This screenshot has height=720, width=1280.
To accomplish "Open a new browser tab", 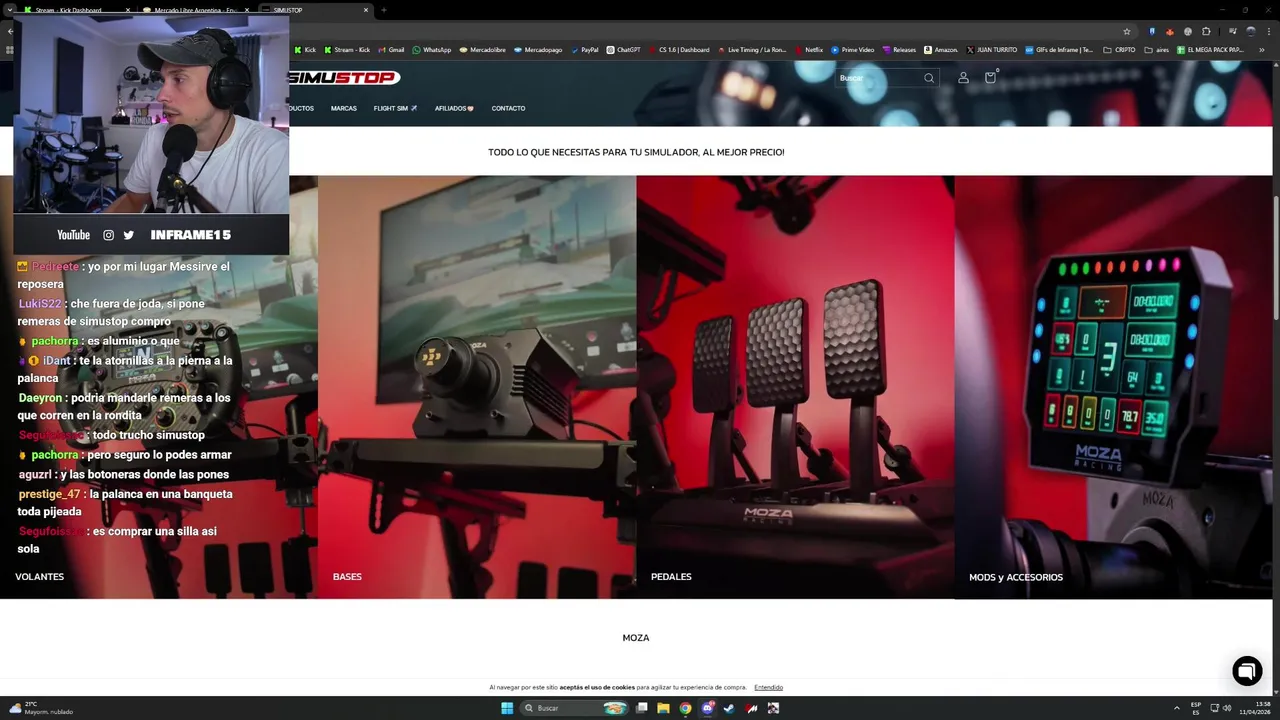I will (x=384, y=10).
